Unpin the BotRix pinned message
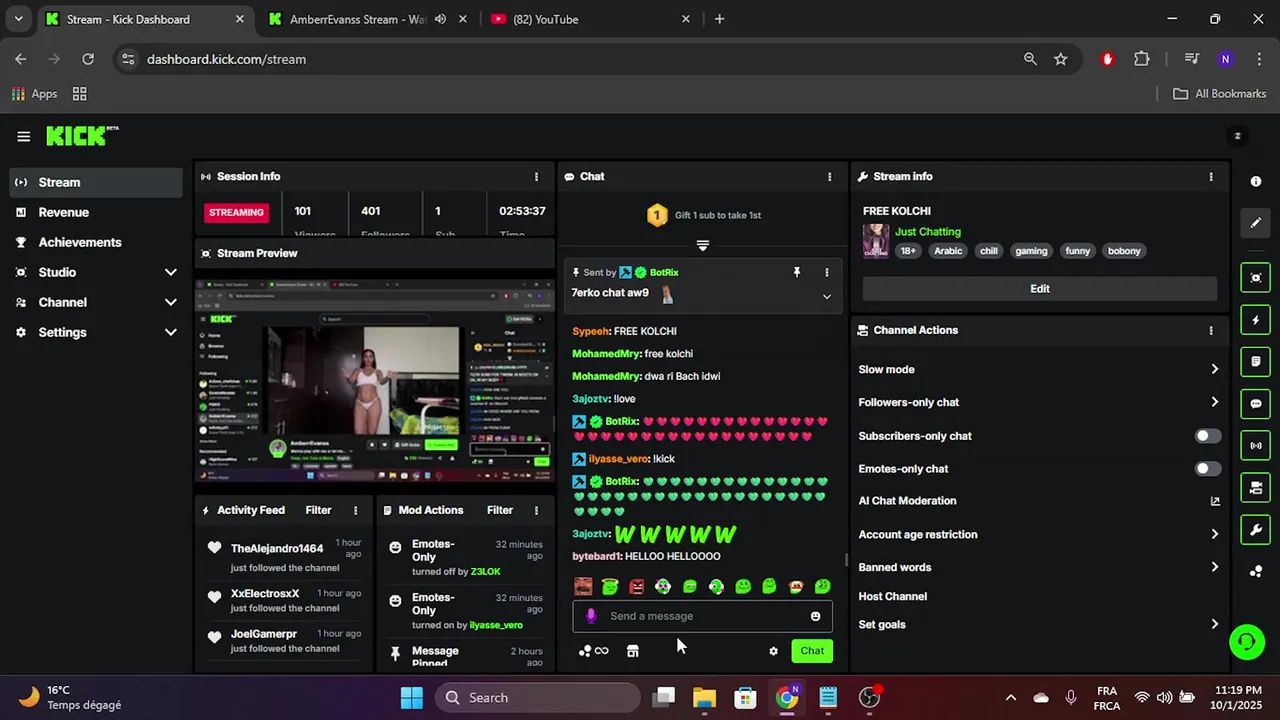 tap(797, 272)
